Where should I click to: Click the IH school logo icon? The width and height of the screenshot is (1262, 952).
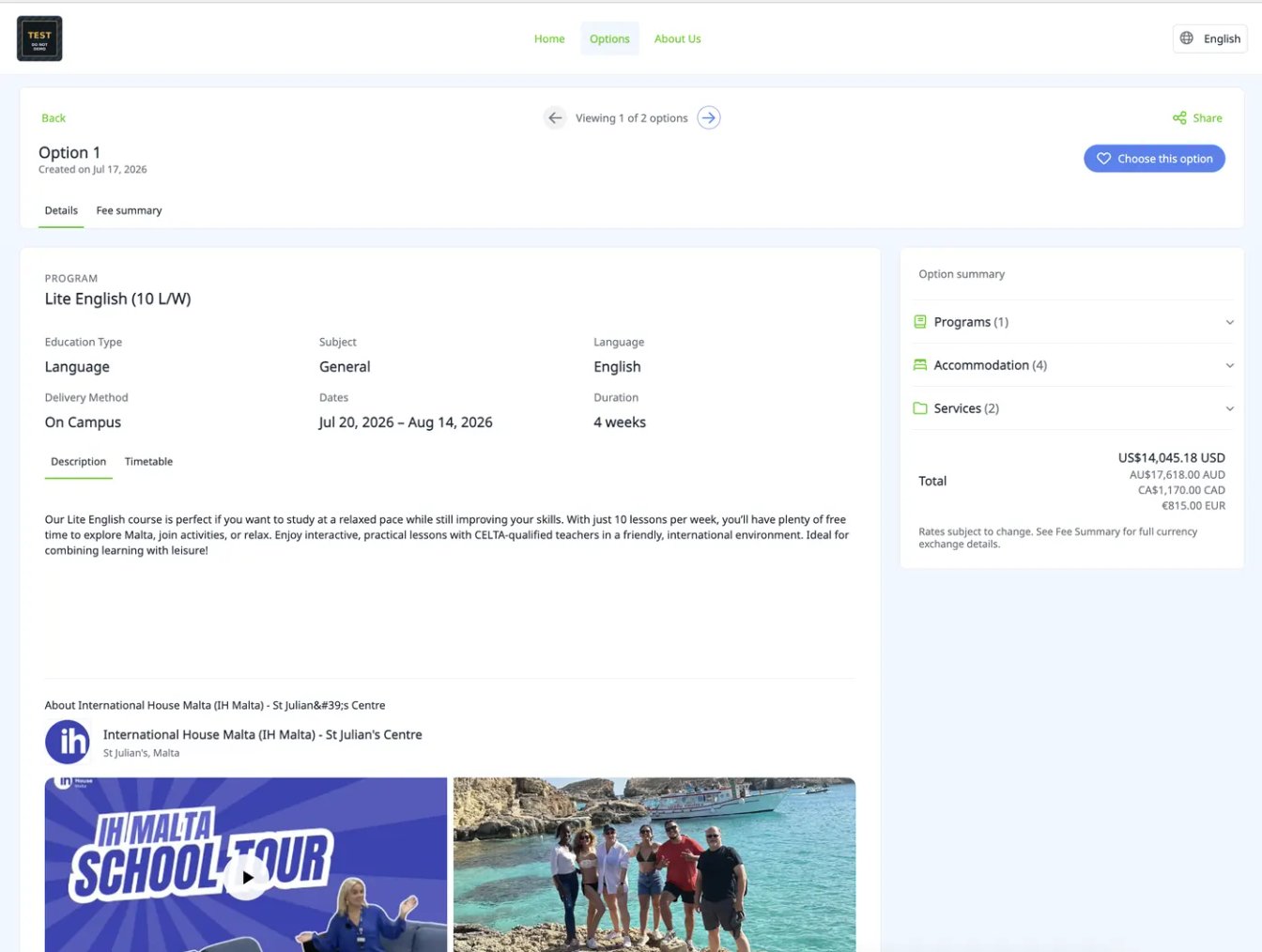tap(68, 743)
